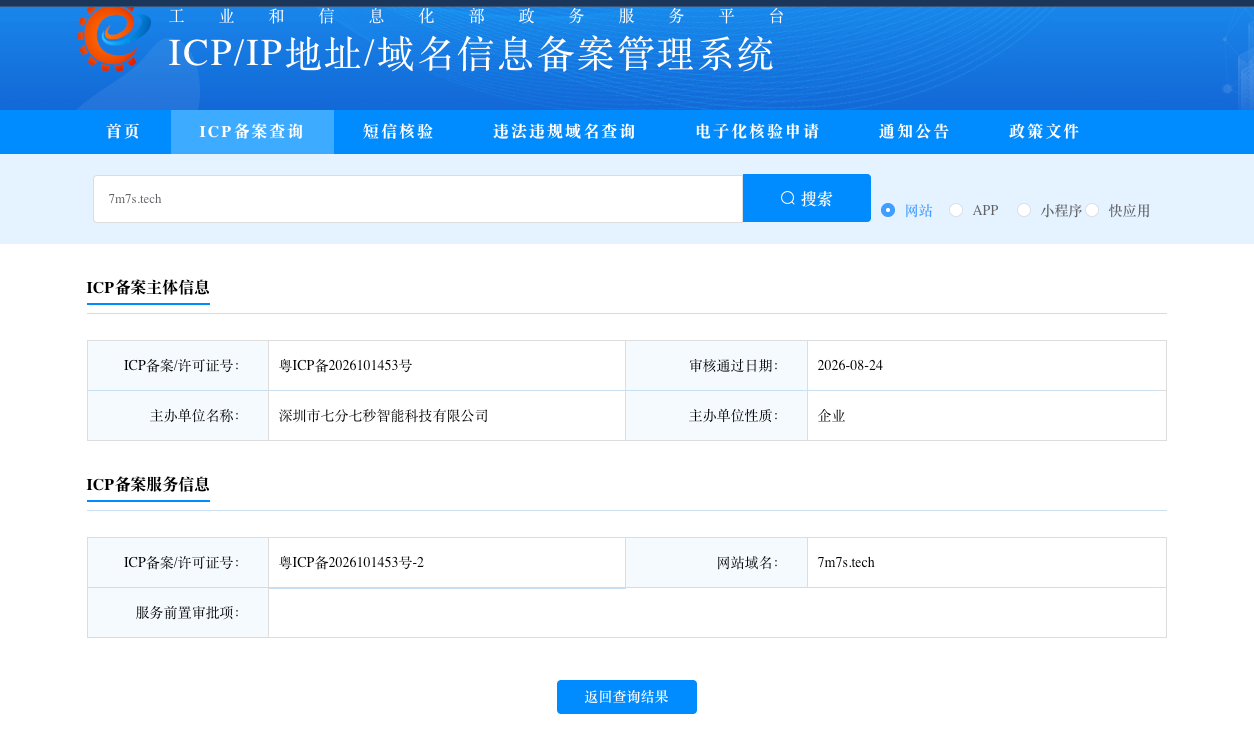The width and height of the screenshot is (1254, 748).
Task: Select the approval date 2026-08-24
Action: (x=850, y=366)
